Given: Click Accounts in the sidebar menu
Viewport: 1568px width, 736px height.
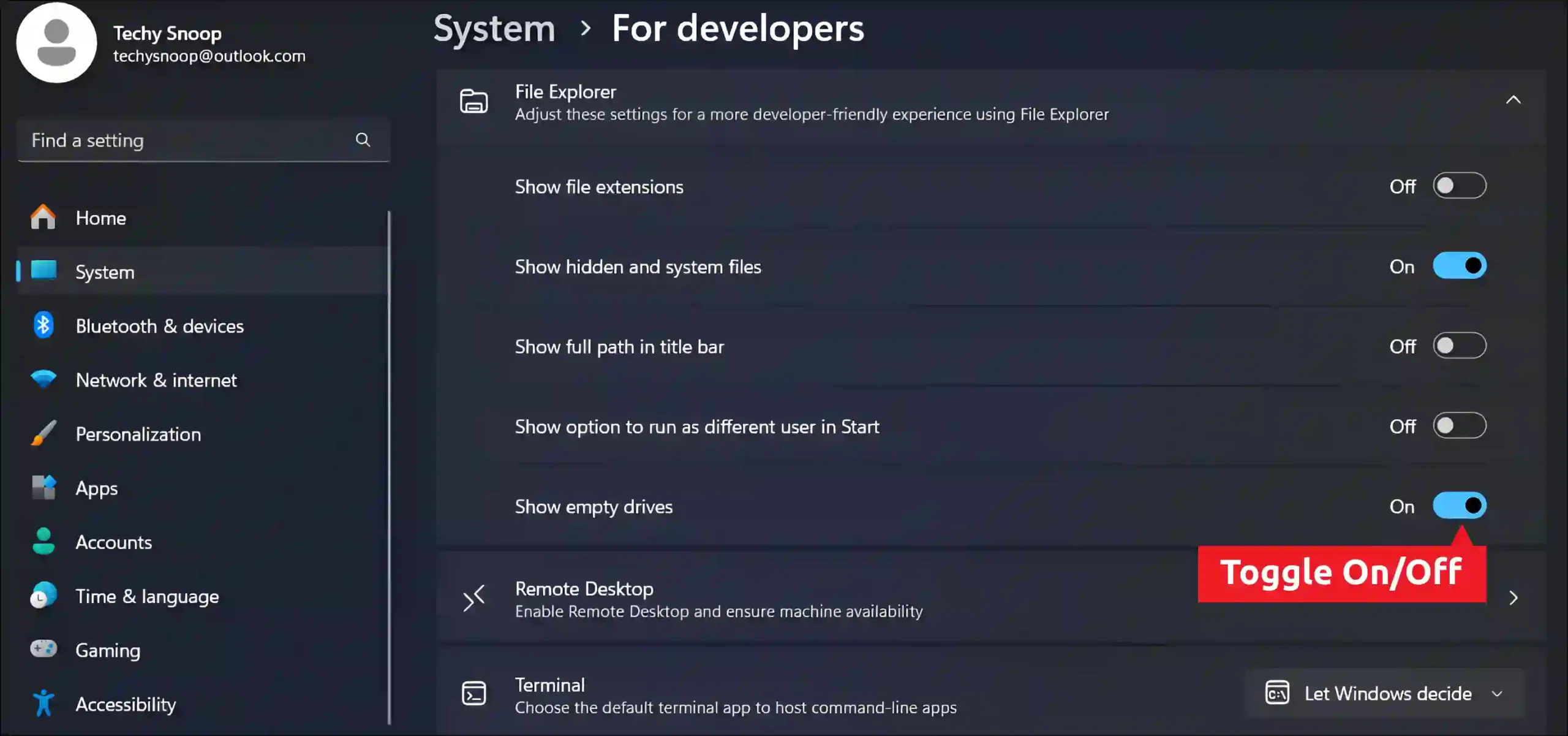Looking at the screenshot, I should [114, 542].
